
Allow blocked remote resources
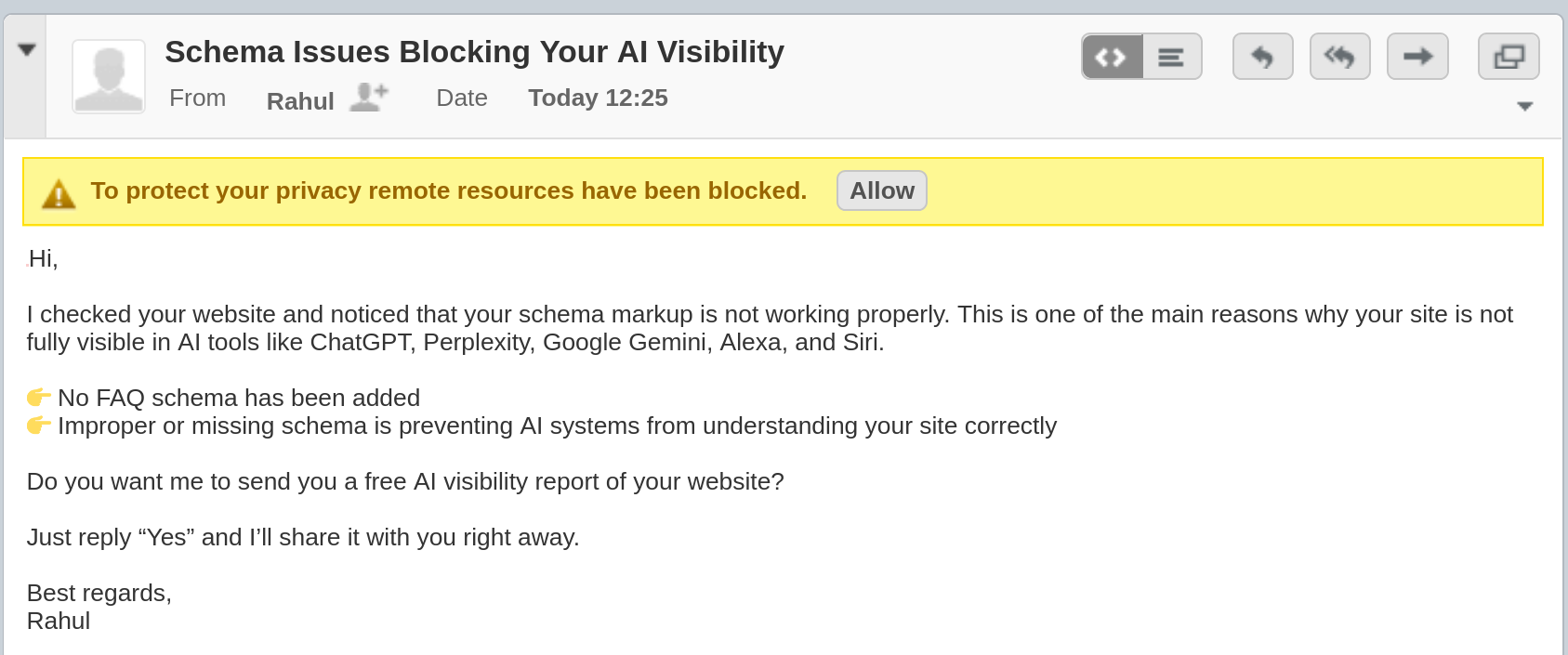click(881, 190)
